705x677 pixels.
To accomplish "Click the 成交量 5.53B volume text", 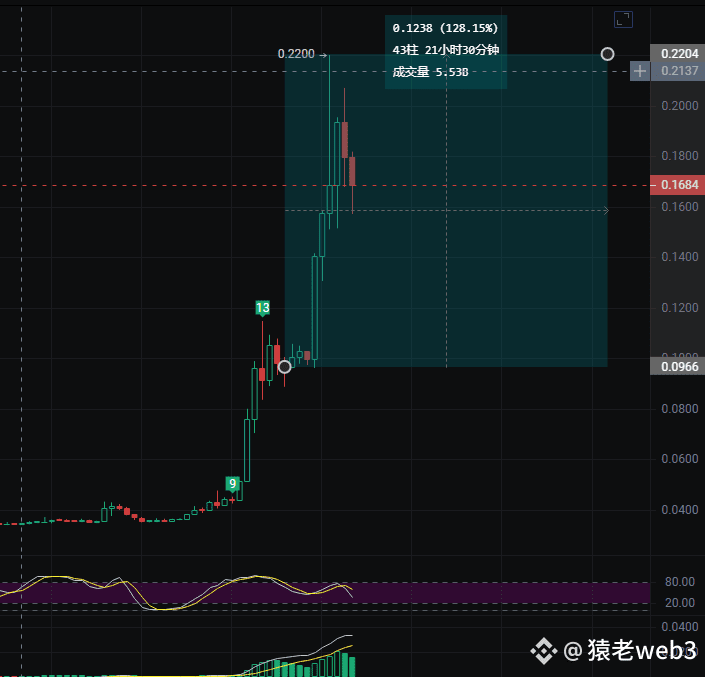I will click(430, 72).
